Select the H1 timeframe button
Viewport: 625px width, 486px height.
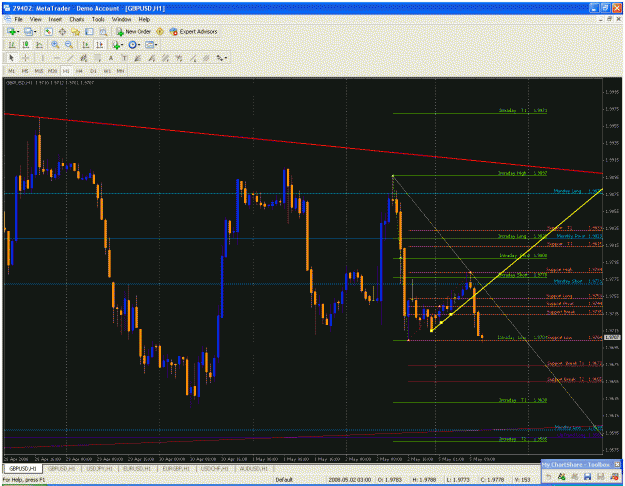tap(67, 71)
